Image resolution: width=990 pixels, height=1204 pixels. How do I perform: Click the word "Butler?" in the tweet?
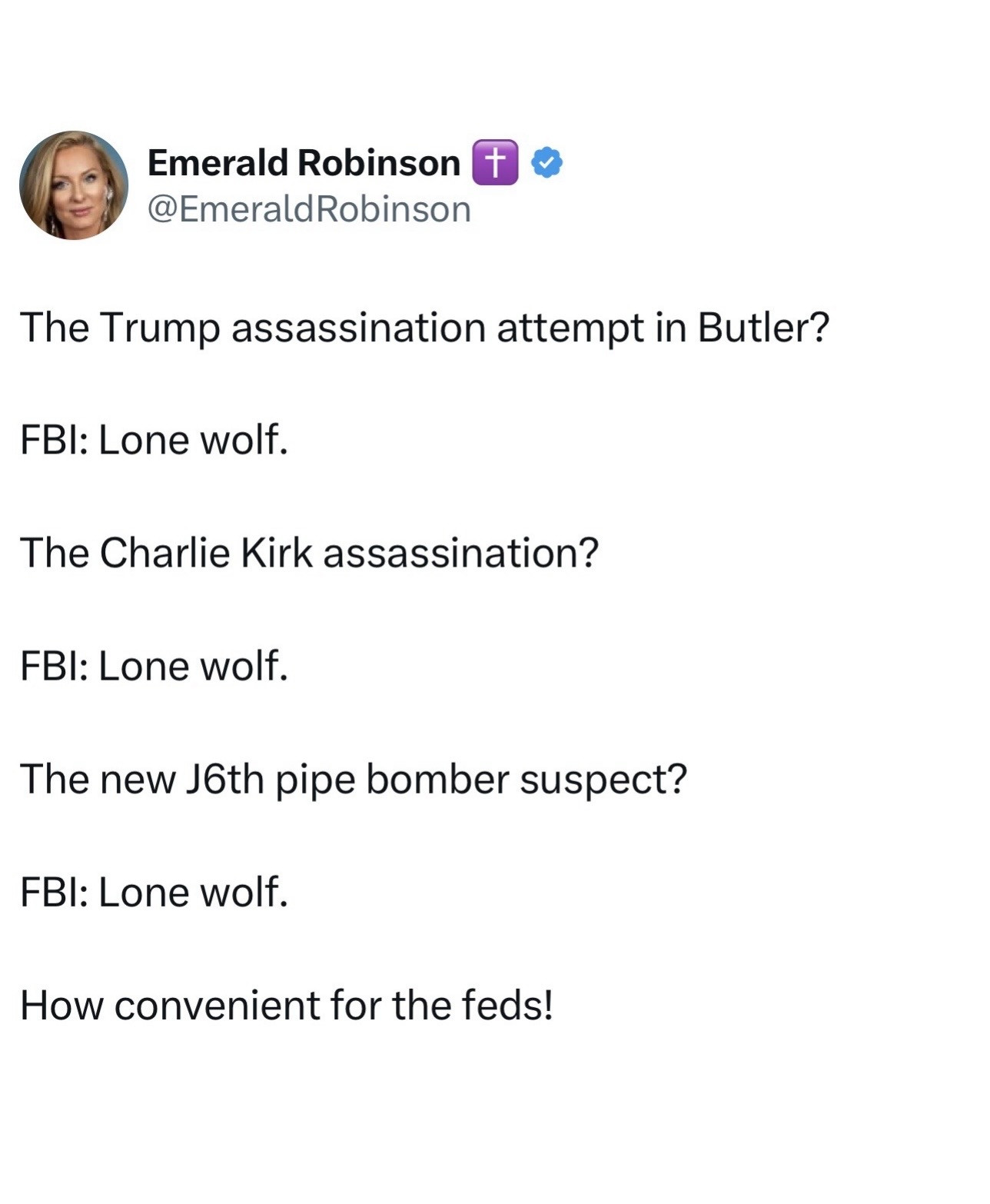pos(764,328)
